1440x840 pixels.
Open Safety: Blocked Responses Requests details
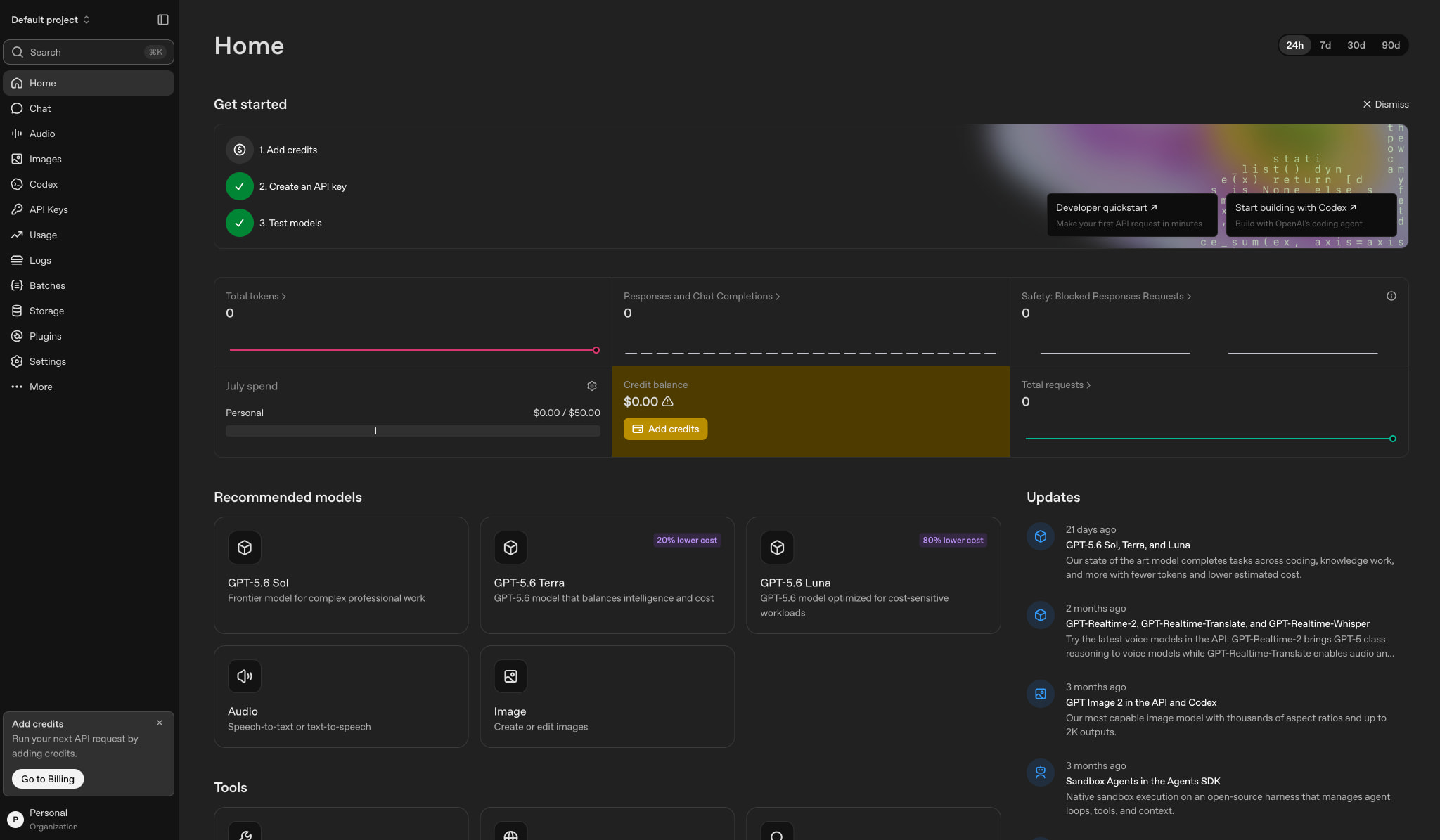tap(1106, 297)
